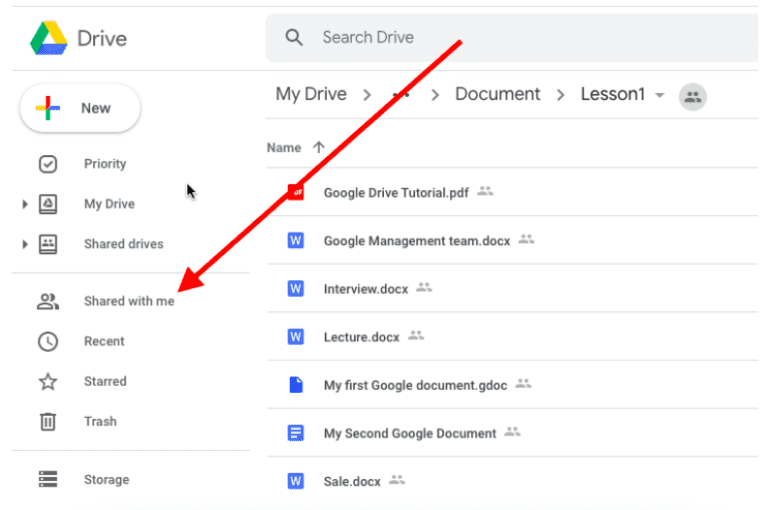Expand the Shared drives tree arrow

click(24, 244)
